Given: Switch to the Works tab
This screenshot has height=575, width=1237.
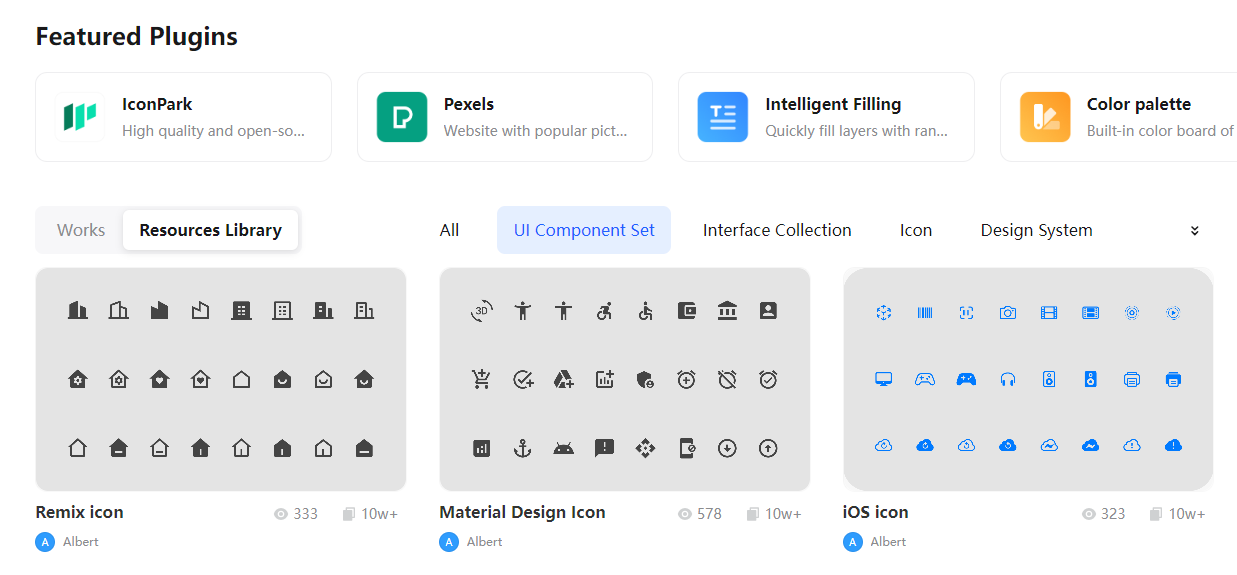Looking at the screenshot, I should 81,230.
